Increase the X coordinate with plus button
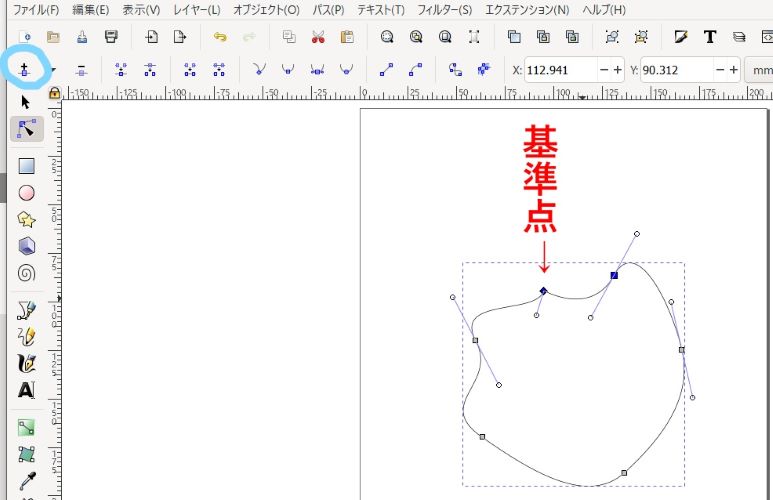The width and height of the screenshot is (773, 500). 618,70
